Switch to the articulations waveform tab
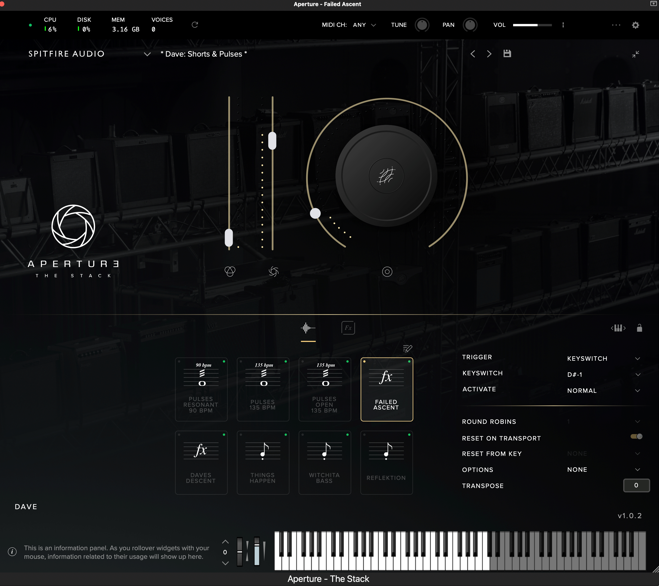This screenshot has height=586, width=659. (x=308, y=328)
